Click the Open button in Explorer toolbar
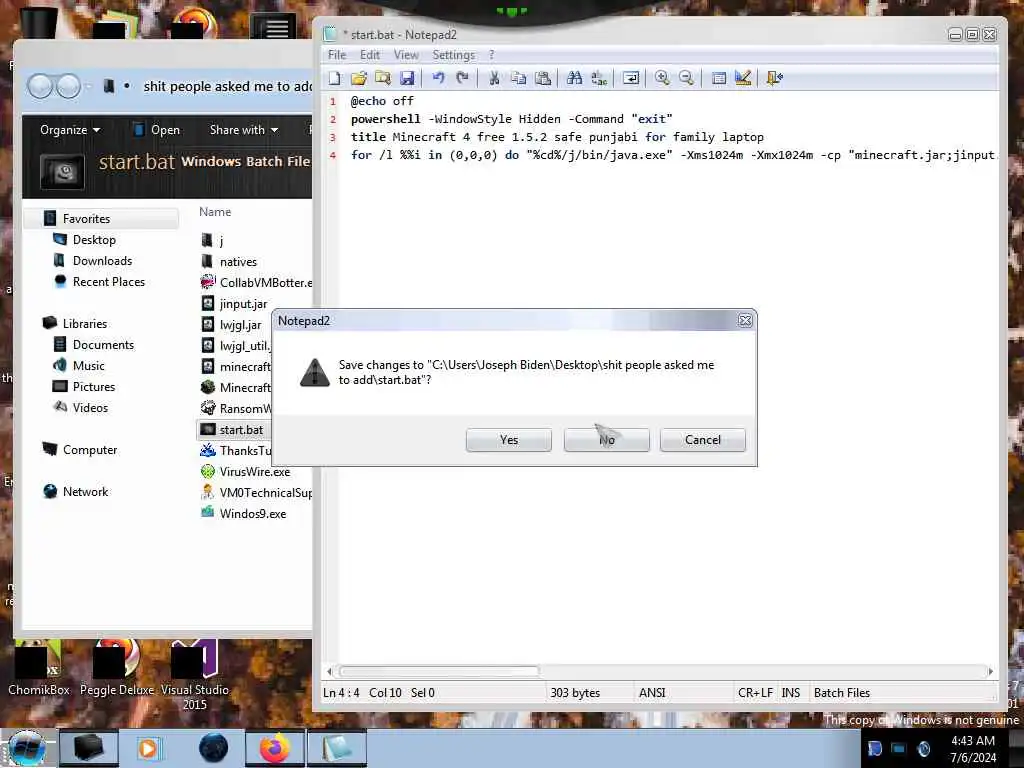Screen dimensions: 1024x768 pyautogui.click(x=156, y=130)
